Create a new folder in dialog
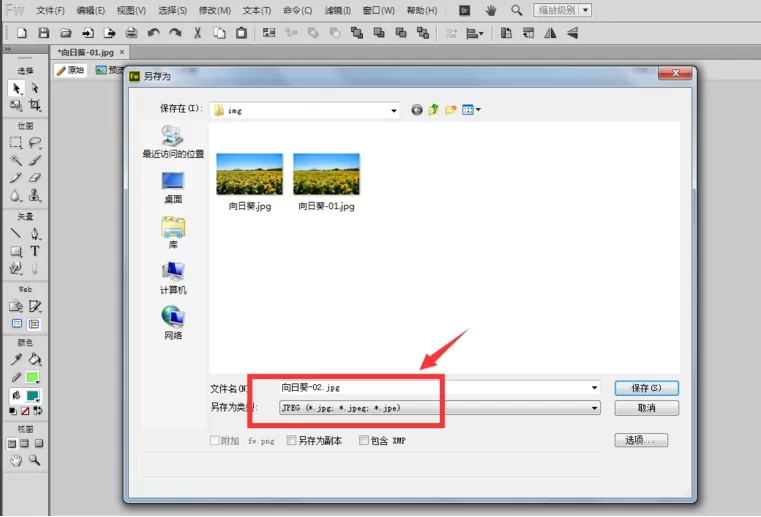The height and width of the screenshot is (517, 761). [451, 110]
